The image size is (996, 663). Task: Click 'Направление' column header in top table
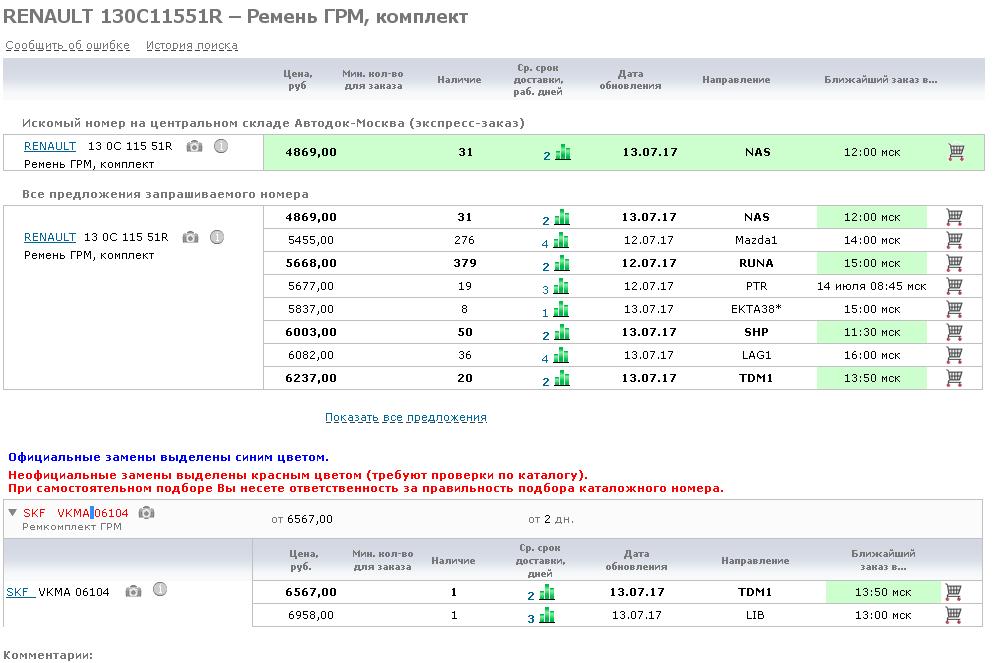[x=735, y=80]
